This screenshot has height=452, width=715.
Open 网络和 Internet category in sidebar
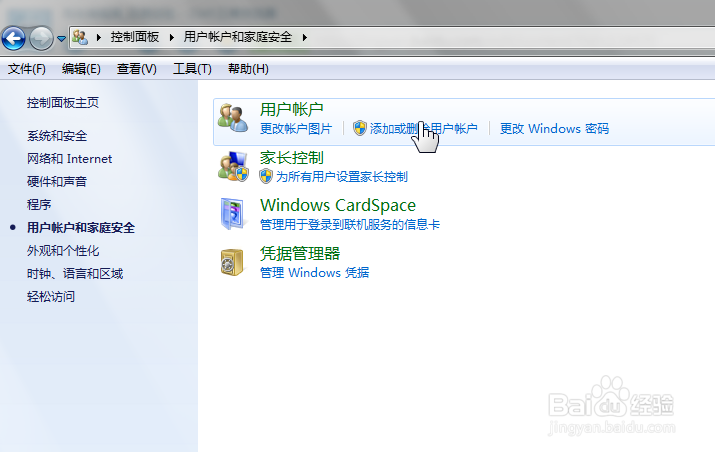[x=69, y=159]
